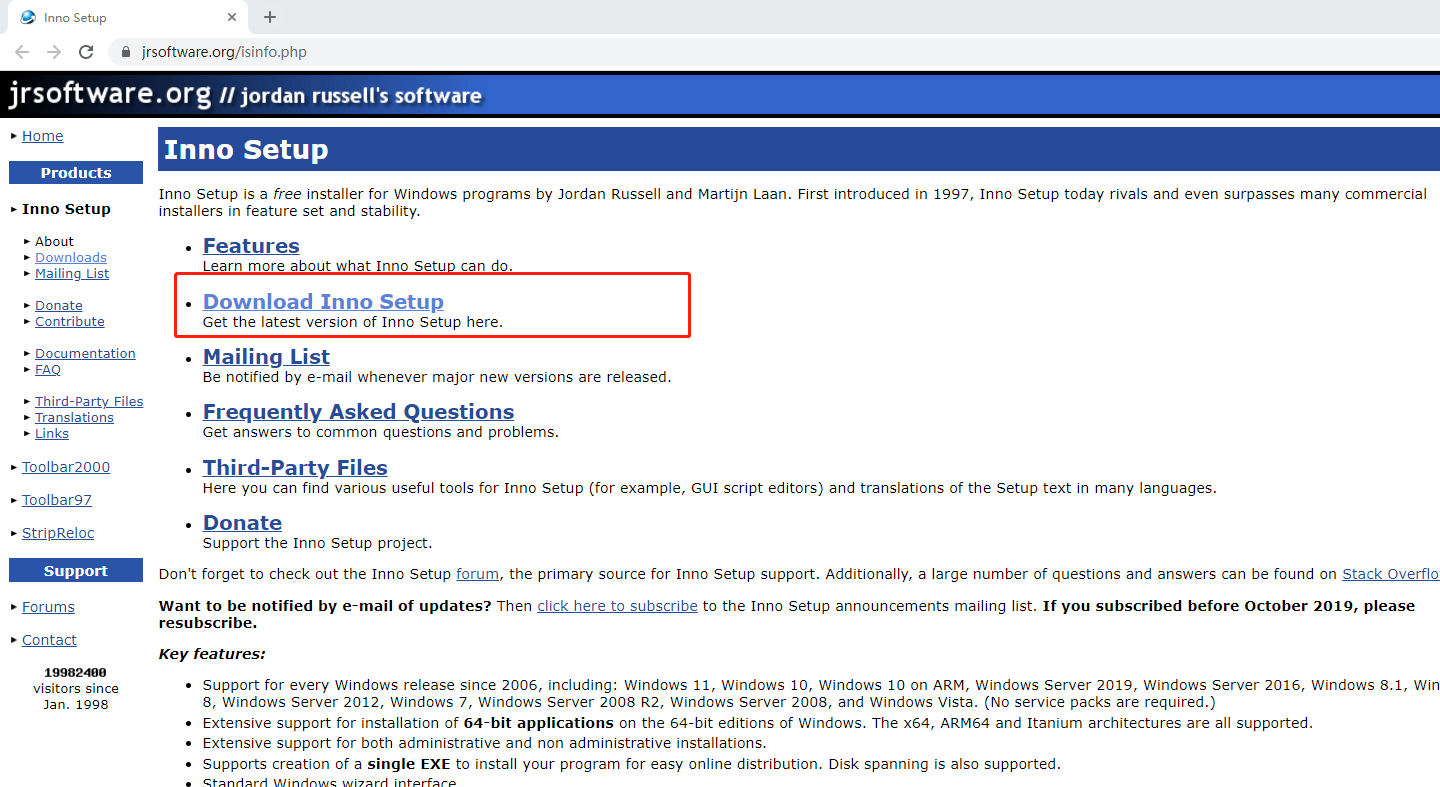Open the Downloads sidebar link

pos(71,257)
